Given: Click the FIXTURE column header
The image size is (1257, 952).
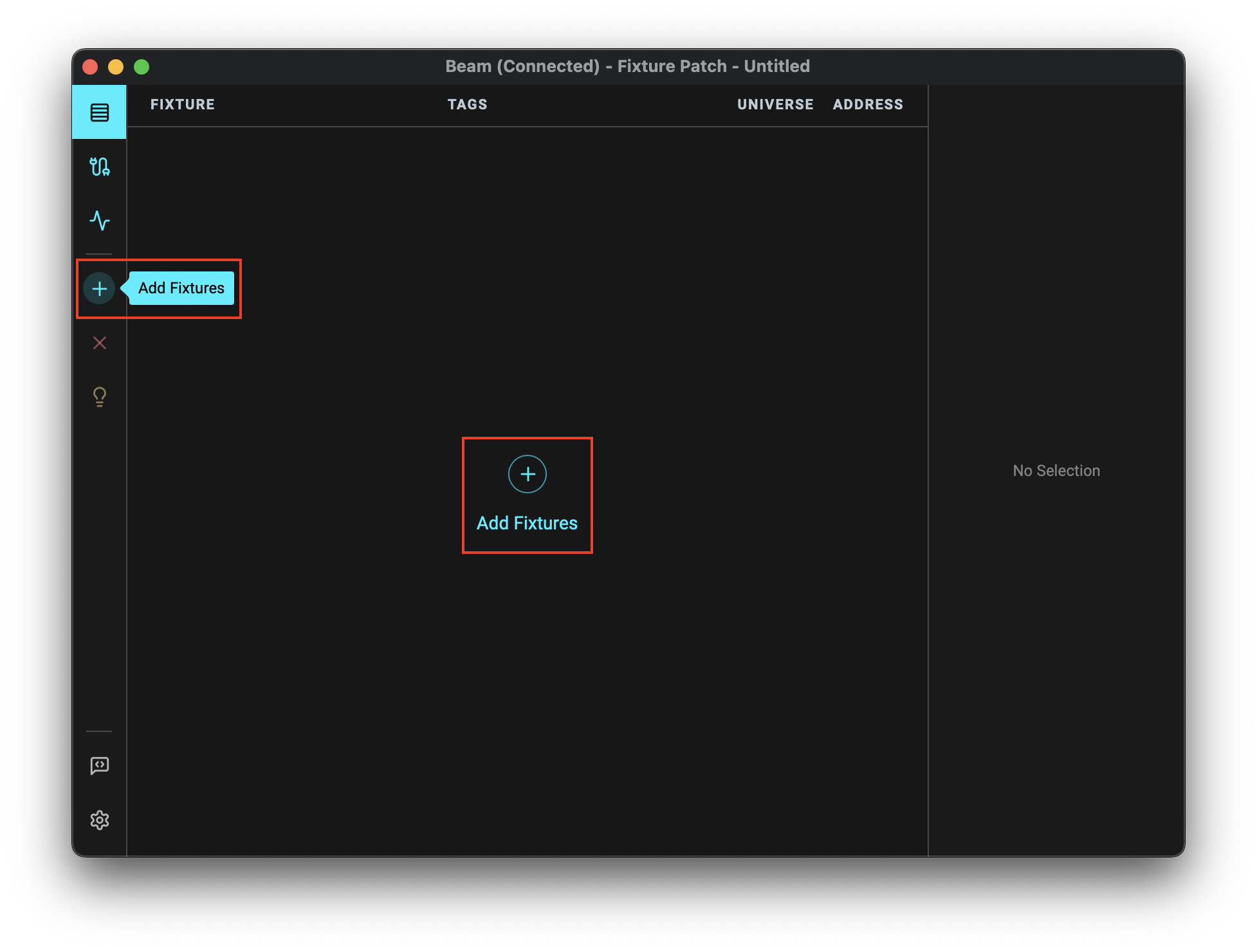Looking at the screenshot, I should point(183,104).
